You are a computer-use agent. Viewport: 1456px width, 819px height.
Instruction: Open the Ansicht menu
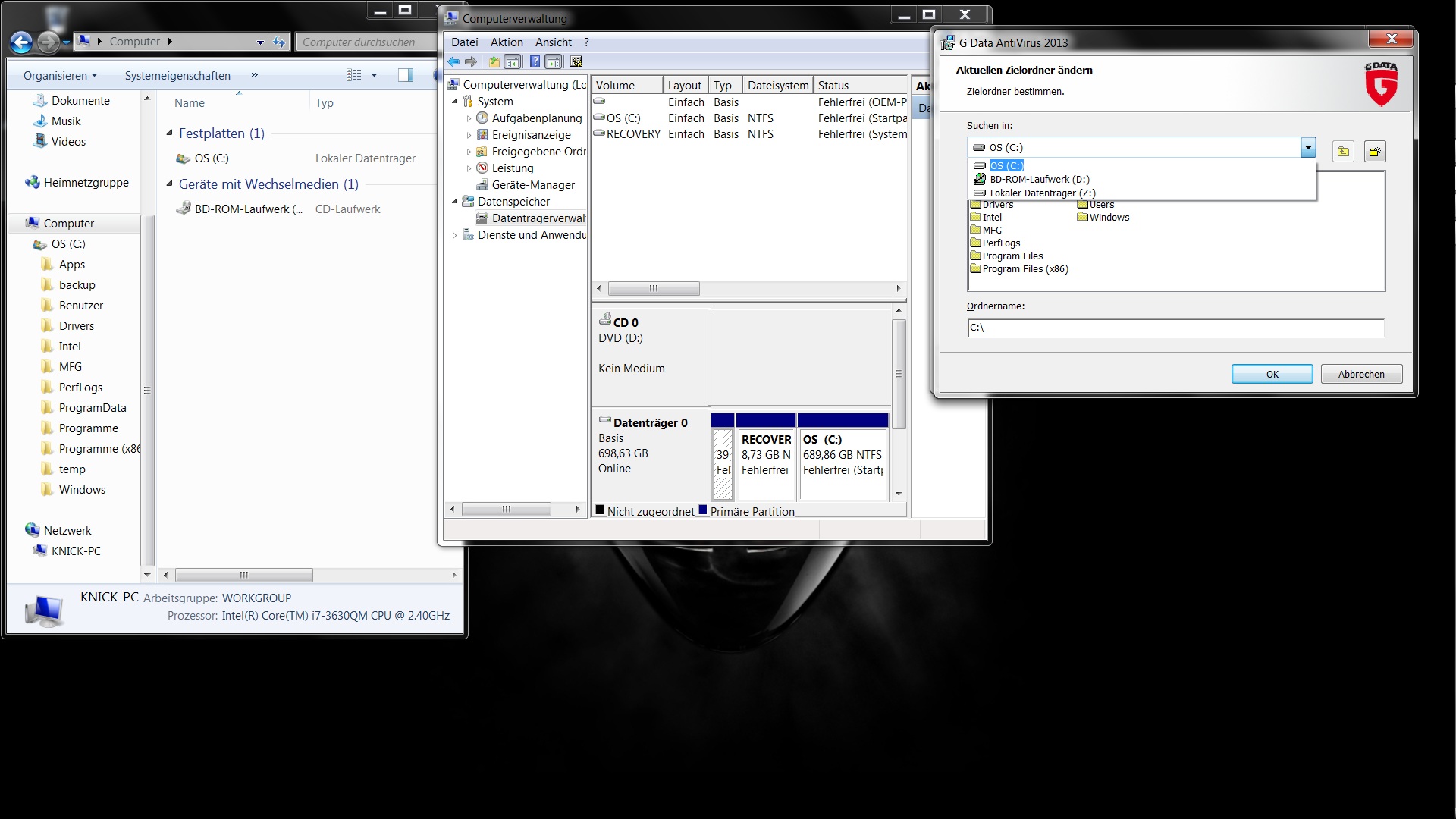(554, 42)
